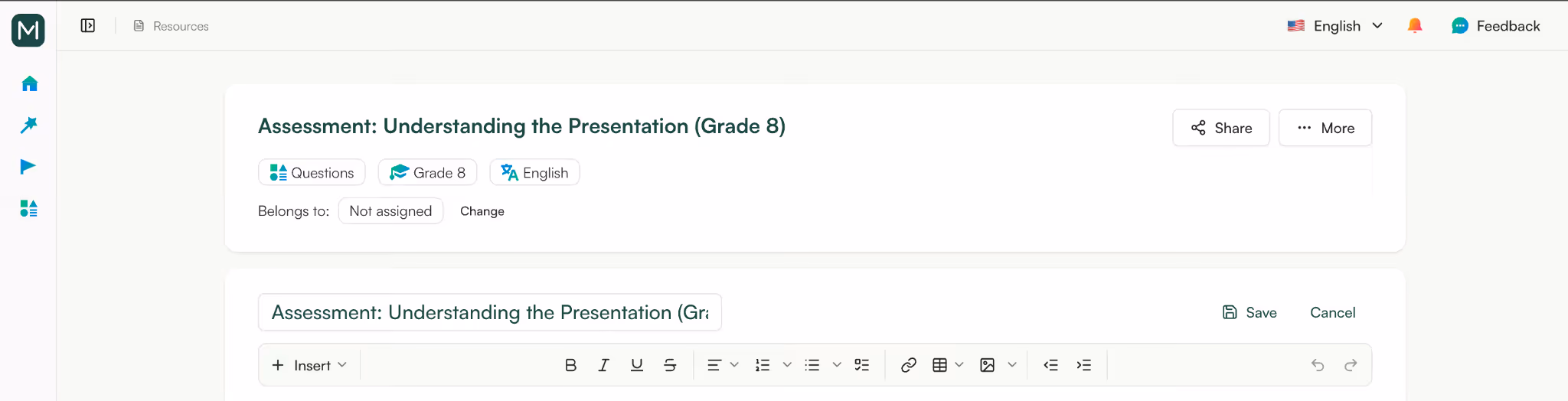The height and width of the screenshot is (401, 1568).
Task: Save the assessment
Action: [x=1249, y=312]
